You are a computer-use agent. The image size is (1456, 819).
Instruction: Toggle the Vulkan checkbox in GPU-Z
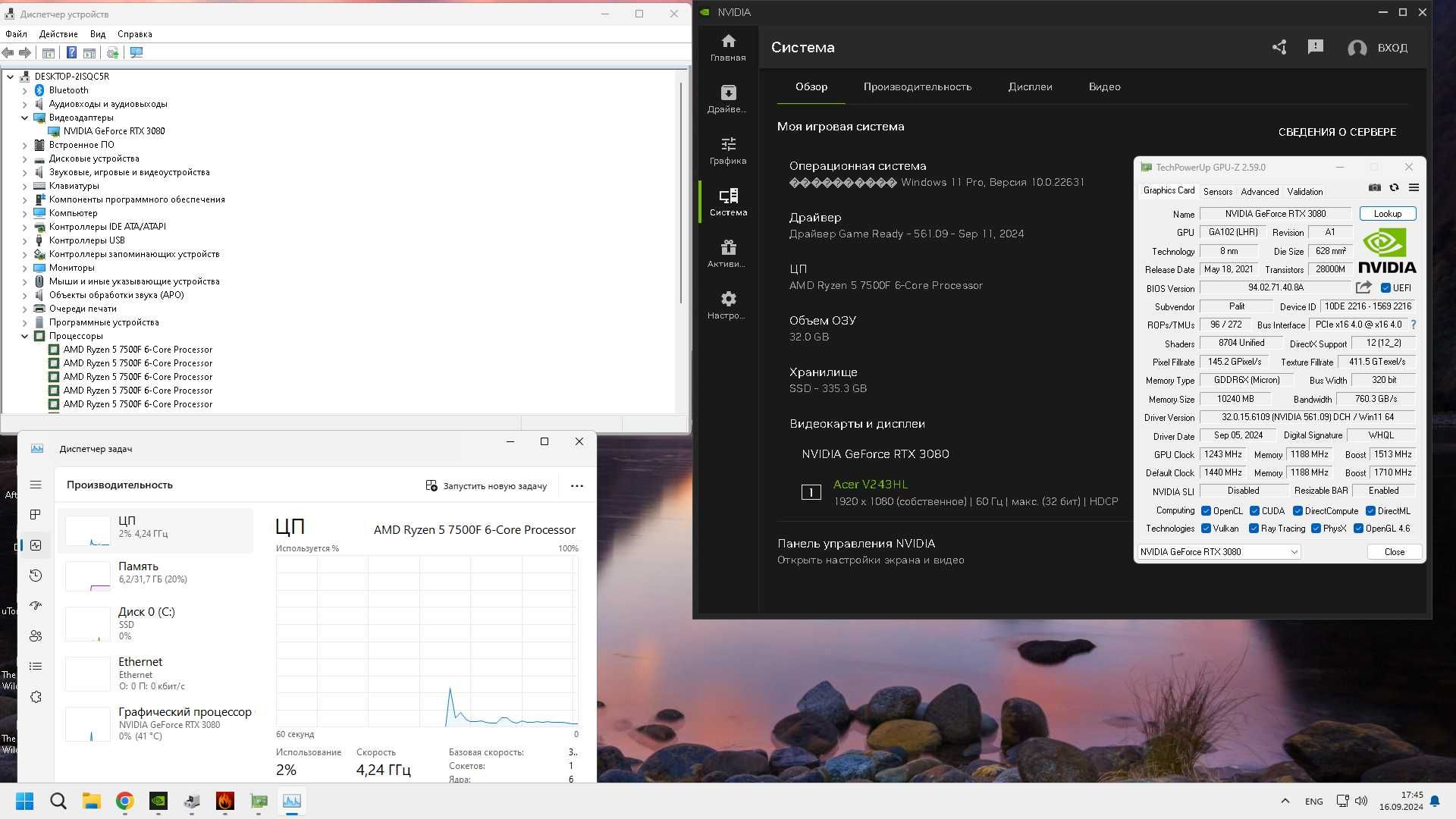coord(1206,529)
